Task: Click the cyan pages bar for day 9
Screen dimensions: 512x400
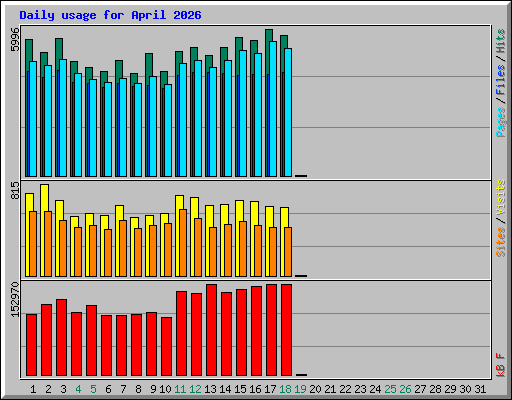Action: 153,127
